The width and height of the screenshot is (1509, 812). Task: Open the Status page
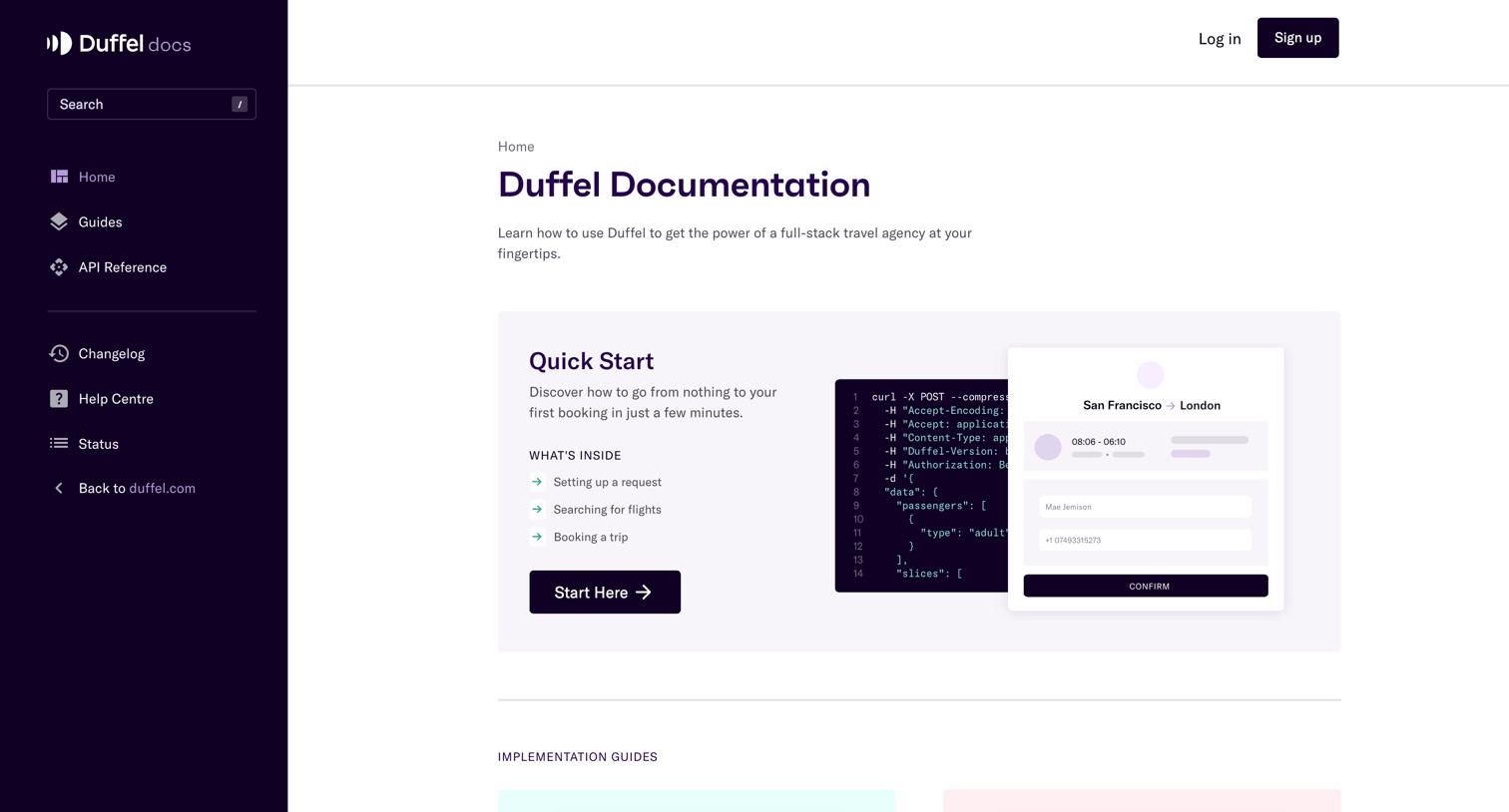[x=98, y=443]
